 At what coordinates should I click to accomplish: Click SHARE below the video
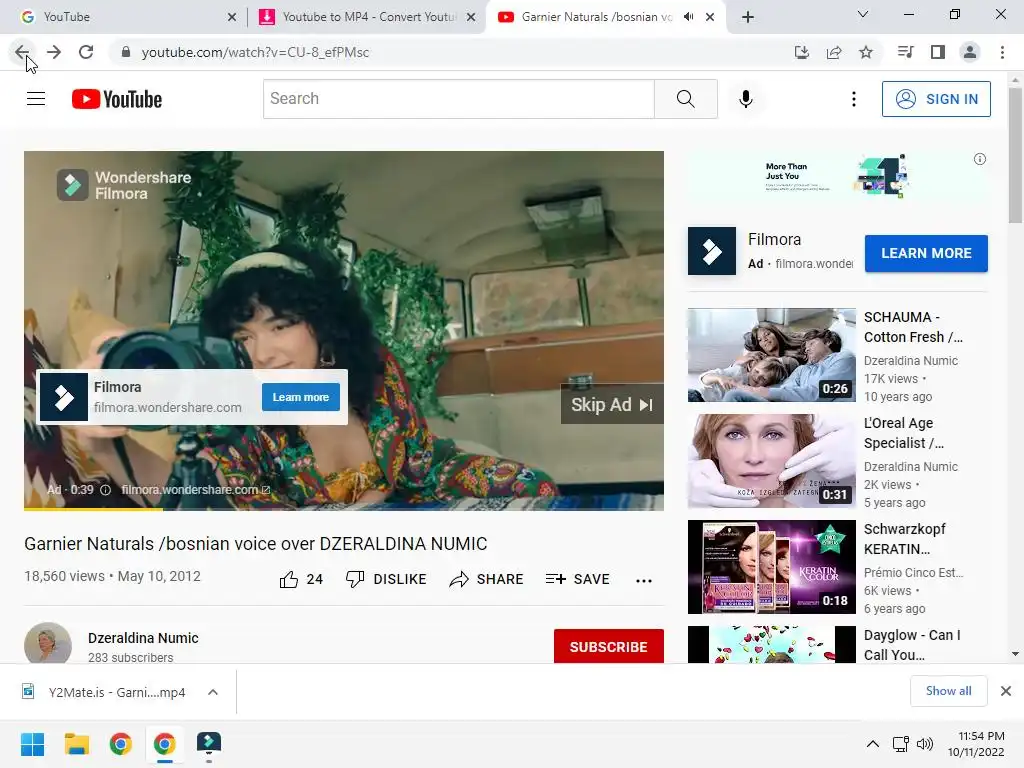click(x=487, y=579)
